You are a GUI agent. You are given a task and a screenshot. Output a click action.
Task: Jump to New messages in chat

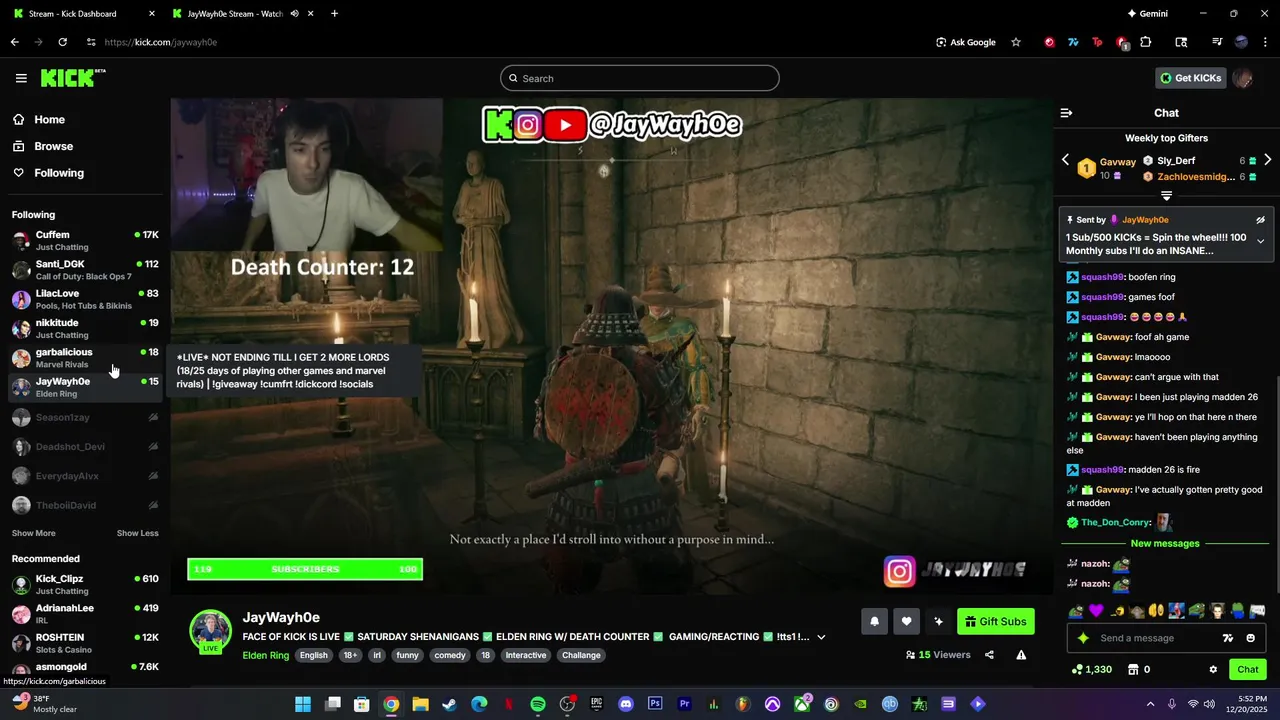(1165, 543)
